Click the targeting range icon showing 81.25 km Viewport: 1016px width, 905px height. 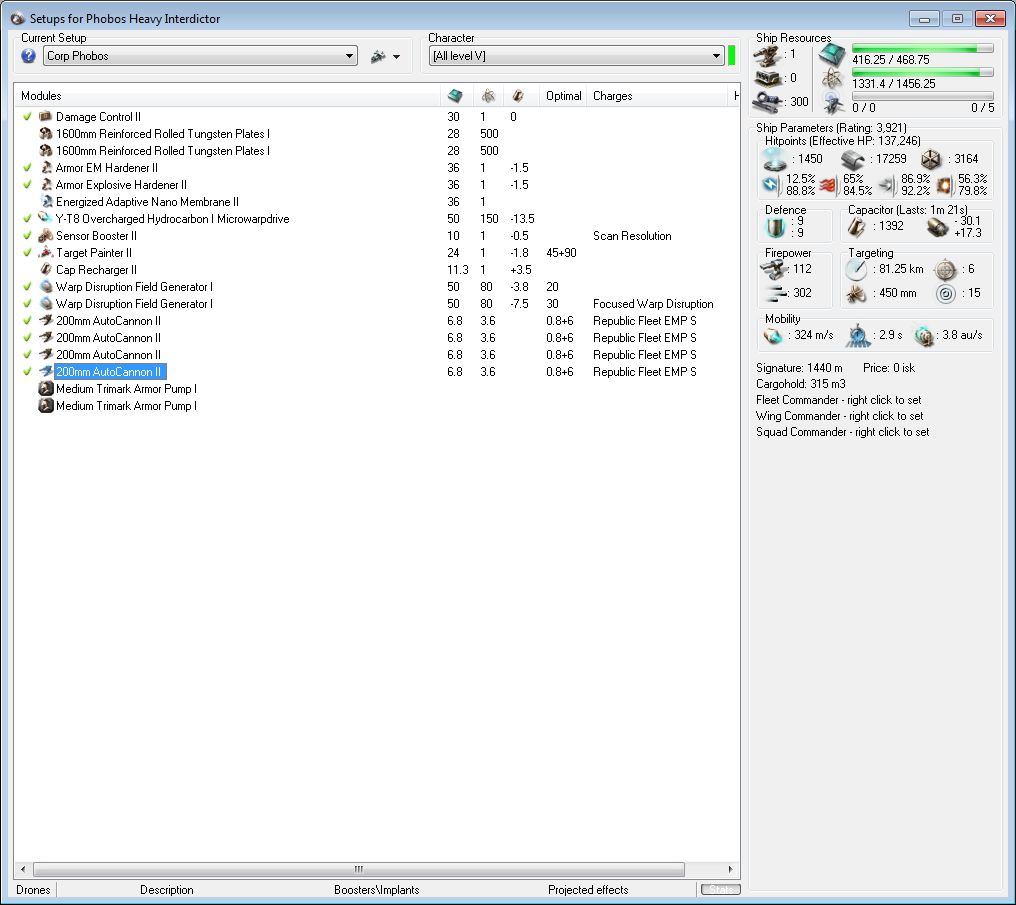point(856,269)
